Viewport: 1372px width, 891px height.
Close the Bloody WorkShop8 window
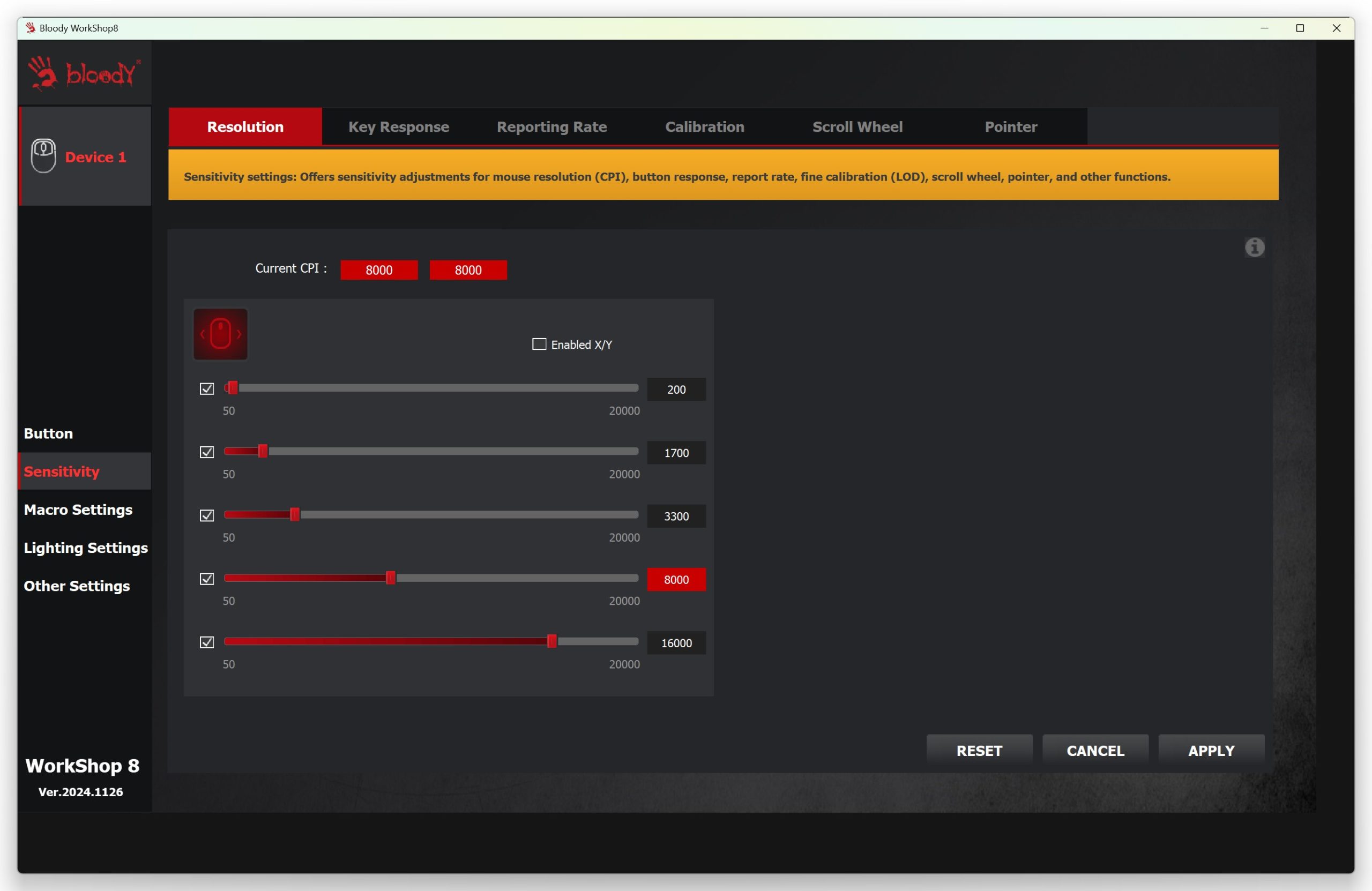click(x=1336, y=28)
